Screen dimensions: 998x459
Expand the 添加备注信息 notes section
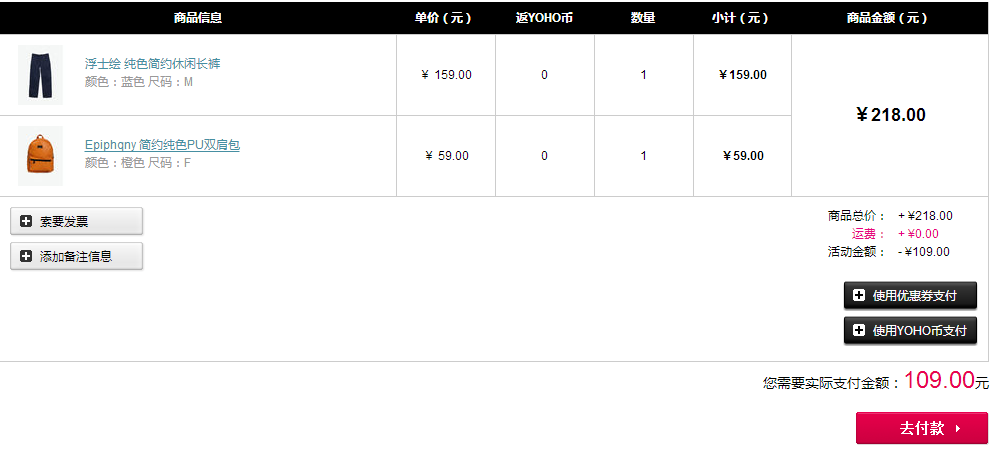coord(76,256)
